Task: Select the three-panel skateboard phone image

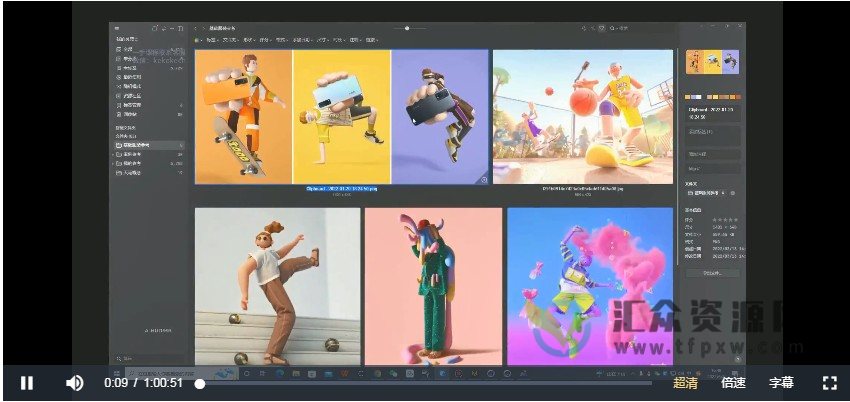Action: coord(342,116)
